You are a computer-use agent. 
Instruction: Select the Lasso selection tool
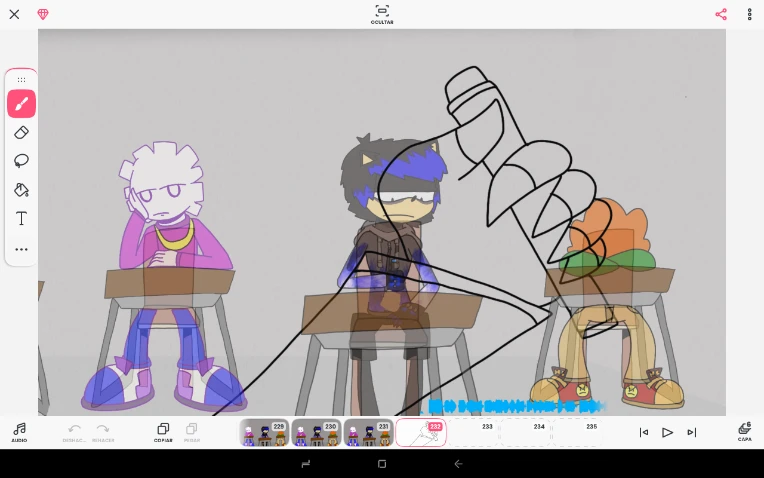coord(21,161)
